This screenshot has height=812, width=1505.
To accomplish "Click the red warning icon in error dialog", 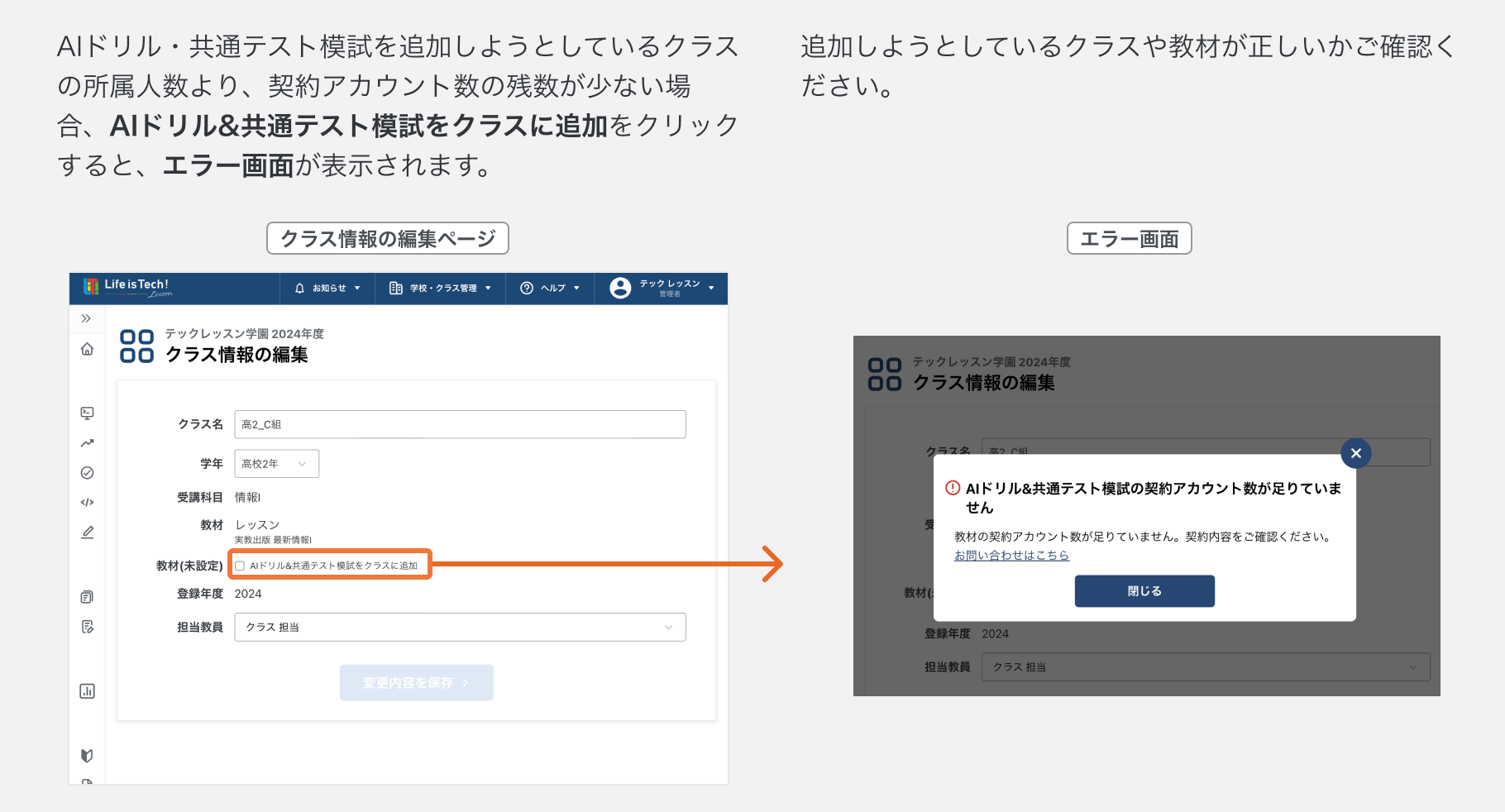I will click(x=953, y=488).
